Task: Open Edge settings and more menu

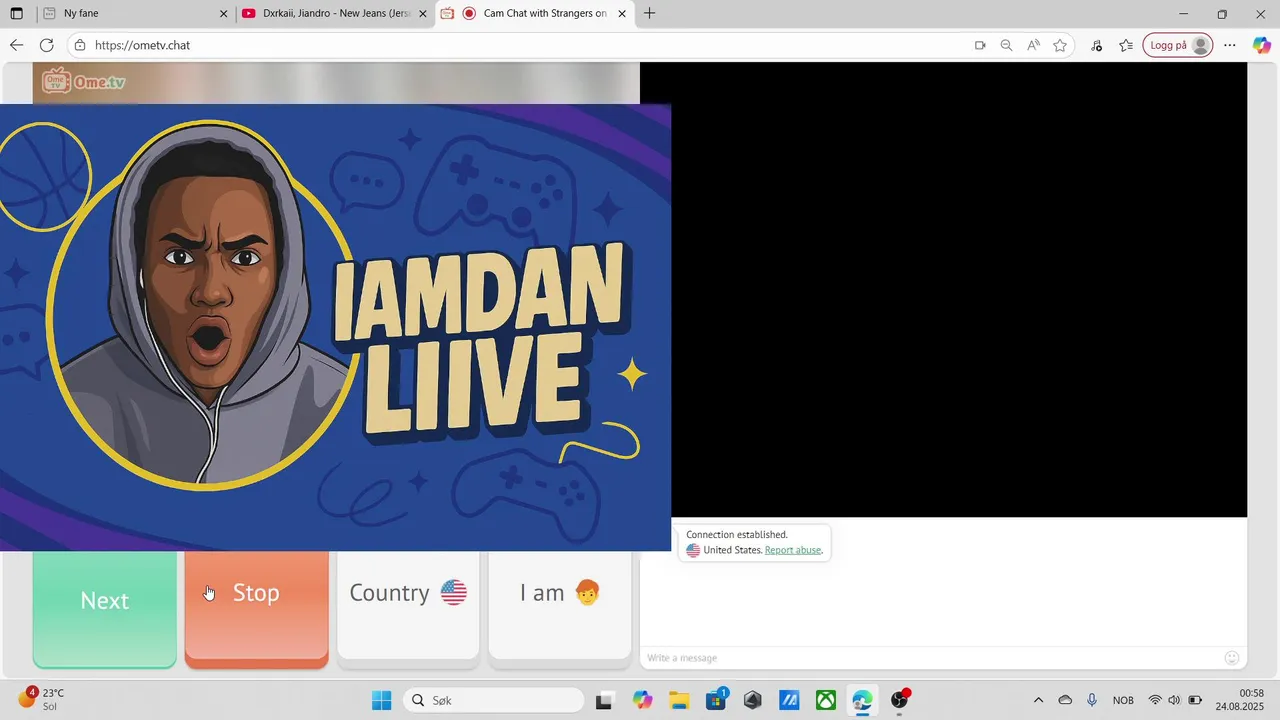Action: pos(1230,45)
